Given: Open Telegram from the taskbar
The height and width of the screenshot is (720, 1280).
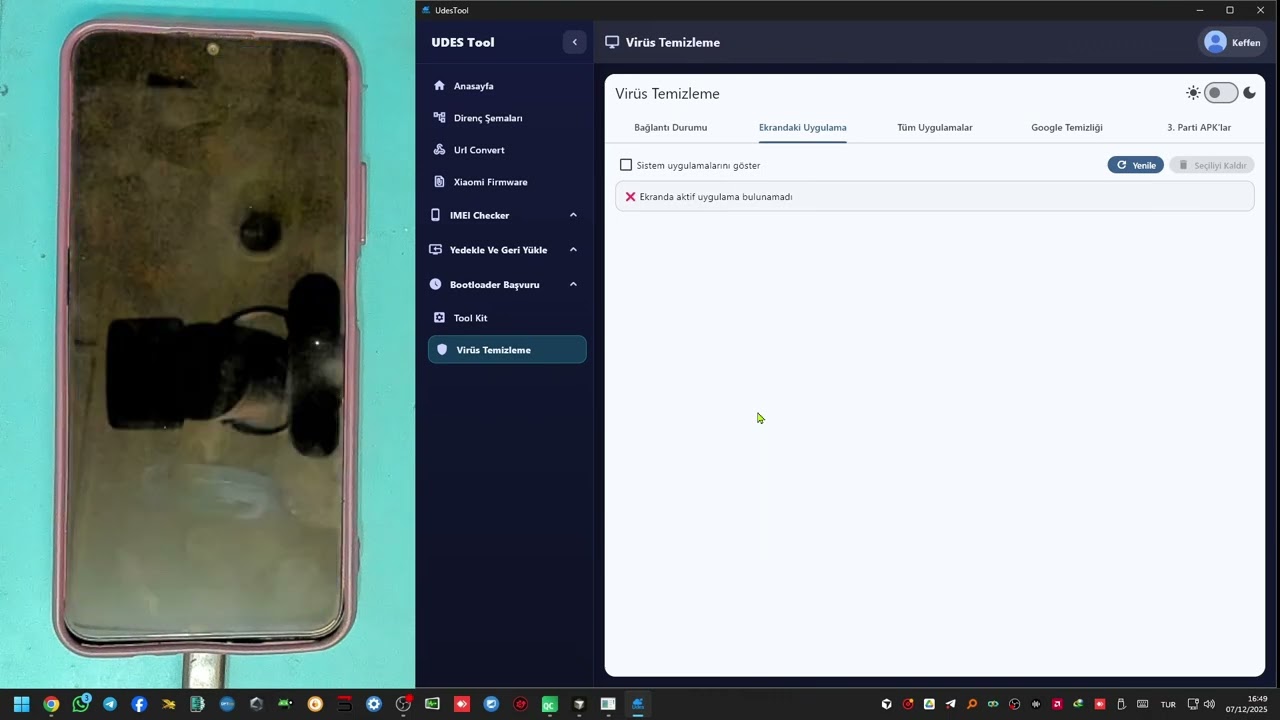Looking at the screenshot, I should click(x=110, y=704).
